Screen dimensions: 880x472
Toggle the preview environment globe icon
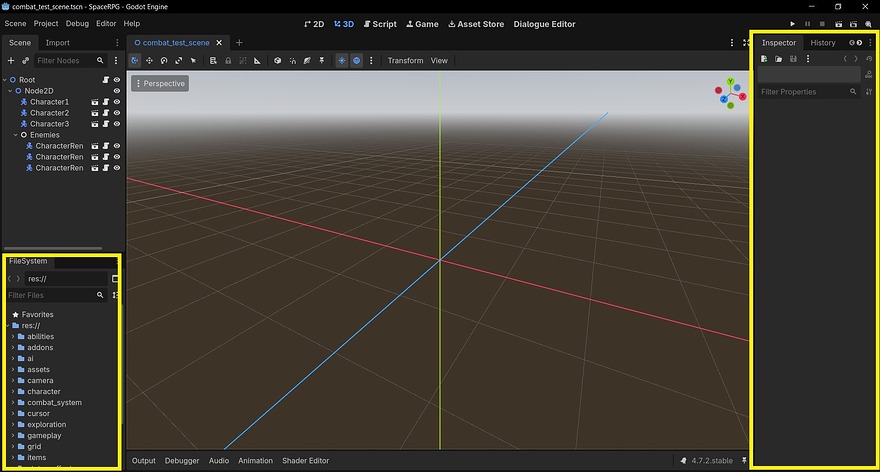pyautogui.click(x=356, y=61)
